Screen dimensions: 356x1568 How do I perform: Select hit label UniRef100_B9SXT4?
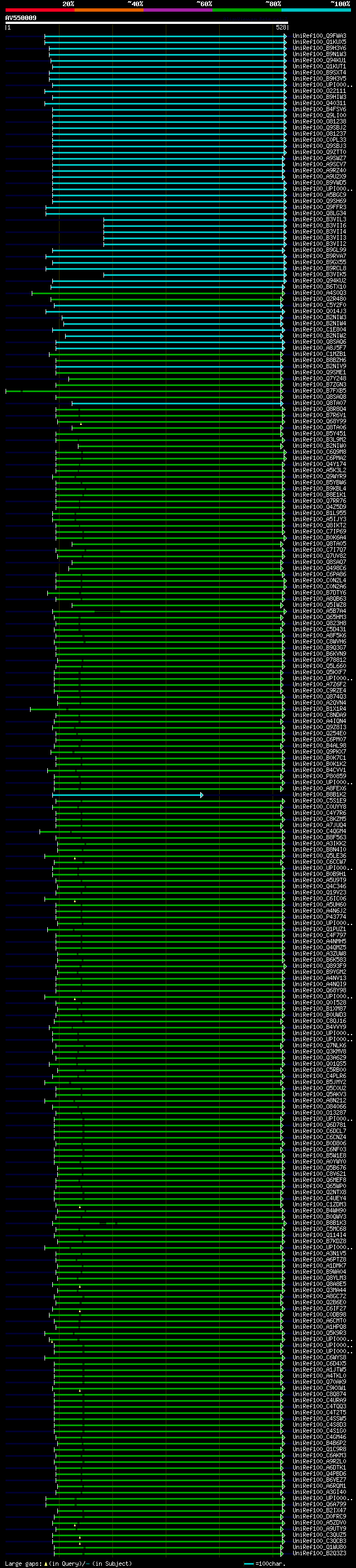tap(319, 72)
